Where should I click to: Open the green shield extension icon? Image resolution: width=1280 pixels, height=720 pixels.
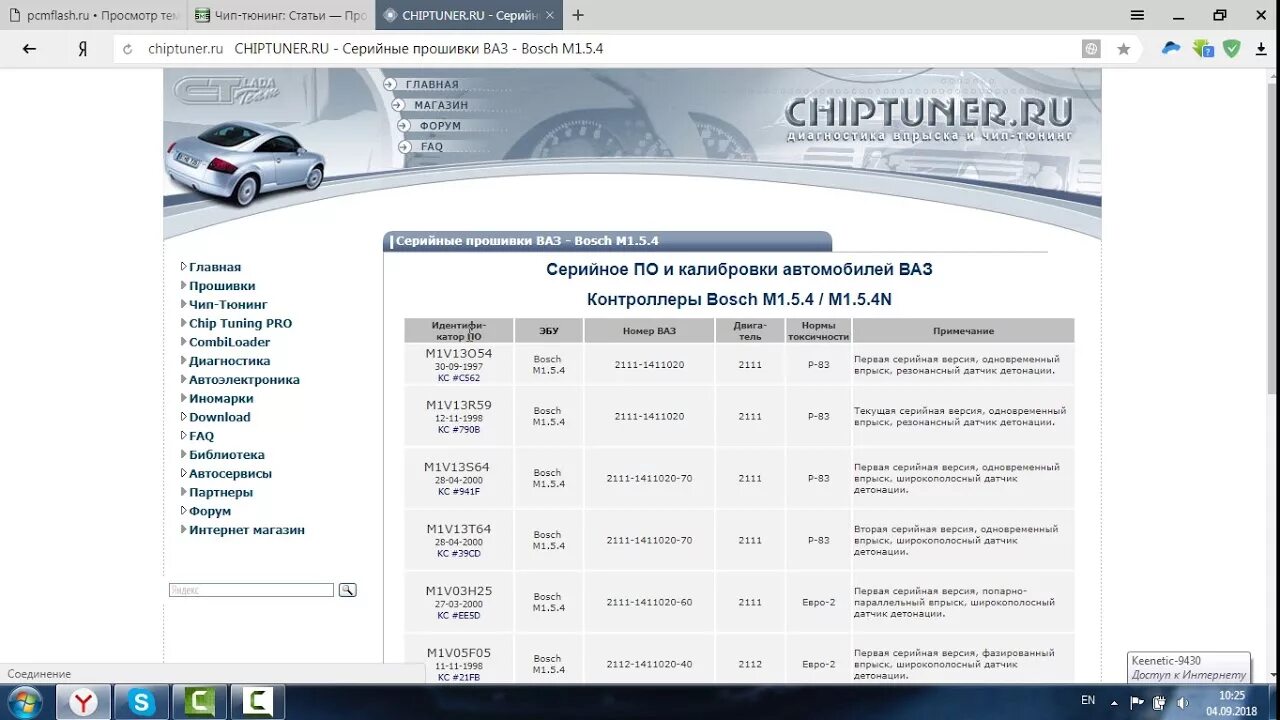pos(1232,48)
